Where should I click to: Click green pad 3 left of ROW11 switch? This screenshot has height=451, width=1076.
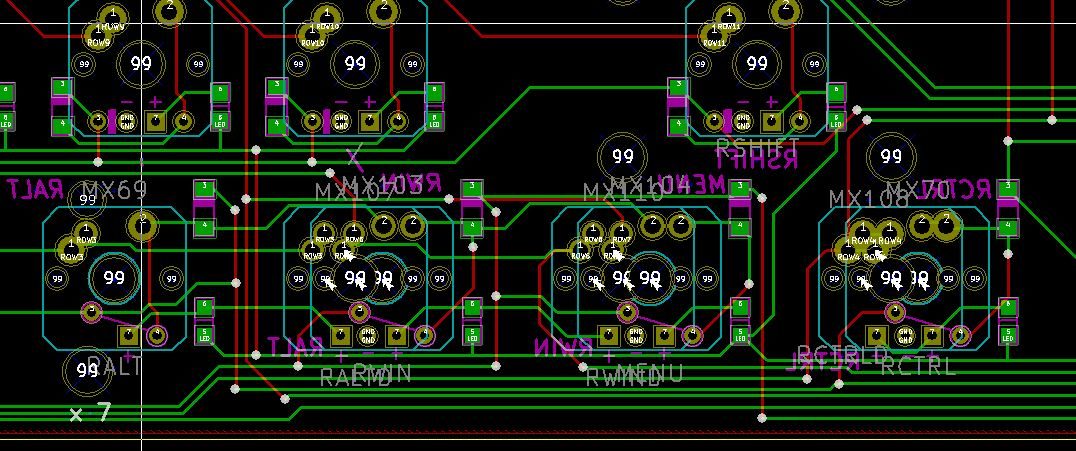click(678, 87)
